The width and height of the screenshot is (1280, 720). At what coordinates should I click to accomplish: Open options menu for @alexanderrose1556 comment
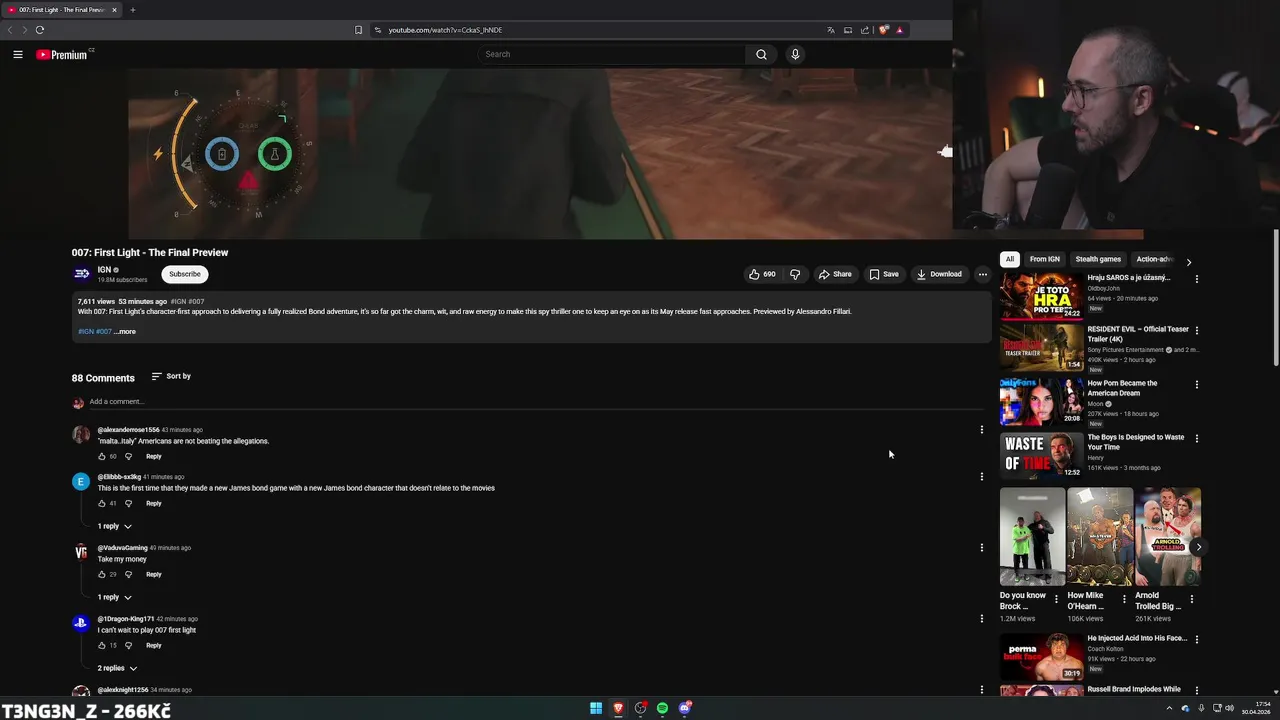pyautogui.click(x=981, y=430)
